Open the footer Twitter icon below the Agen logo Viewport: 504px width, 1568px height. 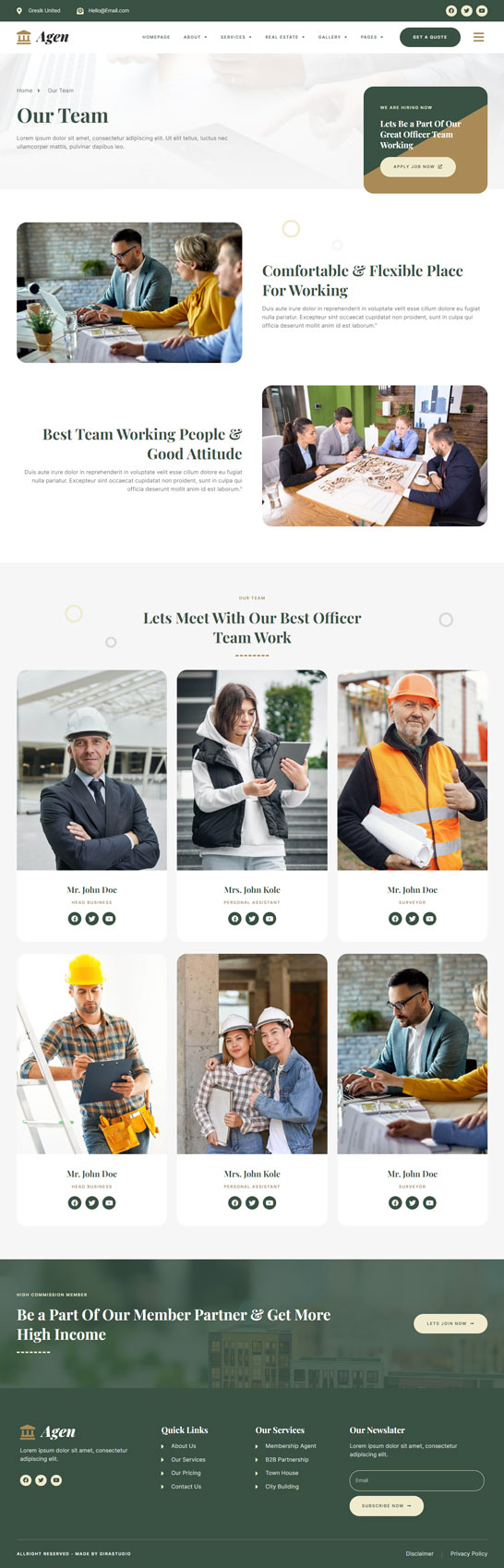tap(41, 1480)
